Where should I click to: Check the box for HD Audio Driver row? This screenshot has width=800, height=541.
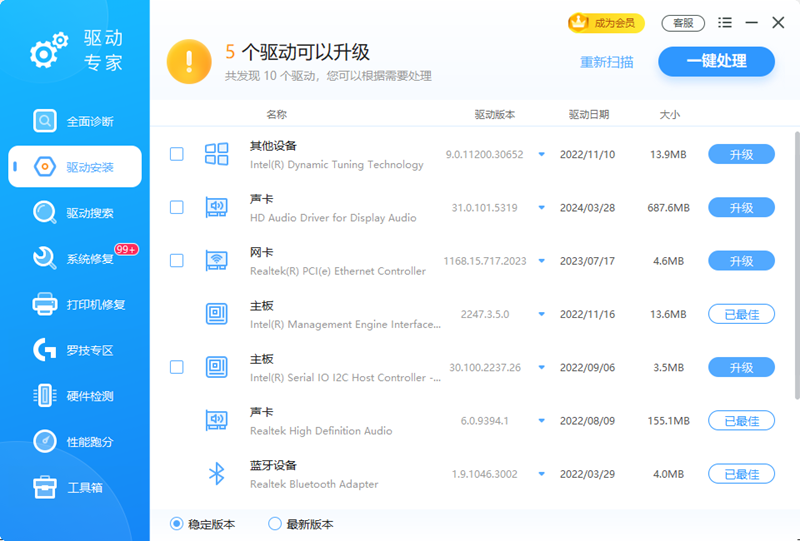tap(177, 207)
